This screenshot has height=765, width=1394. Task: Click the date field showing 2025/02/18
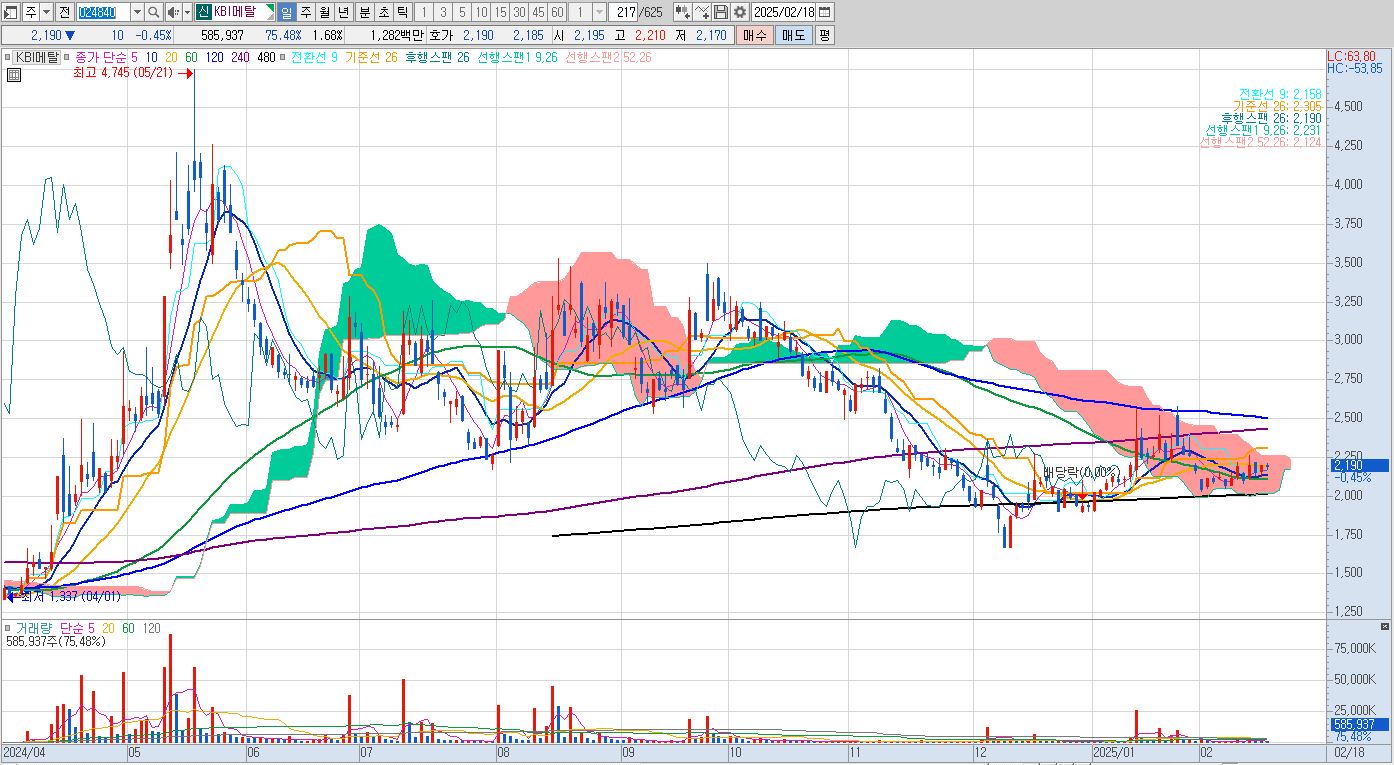pyautogui.click(x=785, y=12)
